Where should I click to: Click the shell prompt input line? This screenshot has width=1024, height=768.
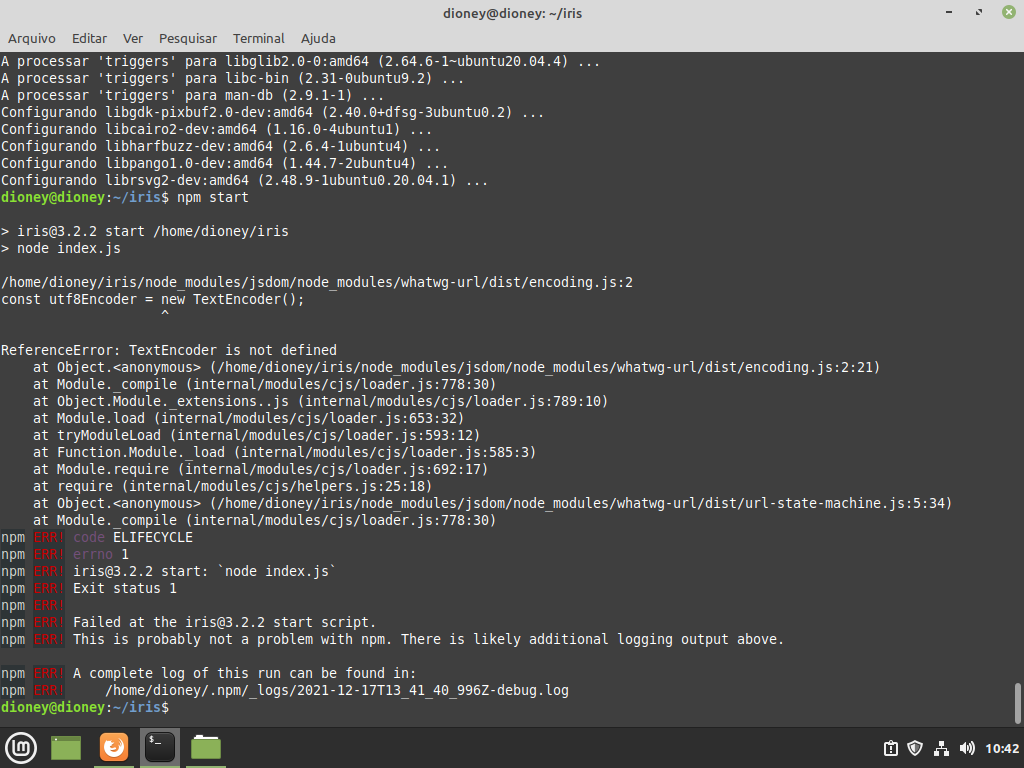click(x=180, y=707)
